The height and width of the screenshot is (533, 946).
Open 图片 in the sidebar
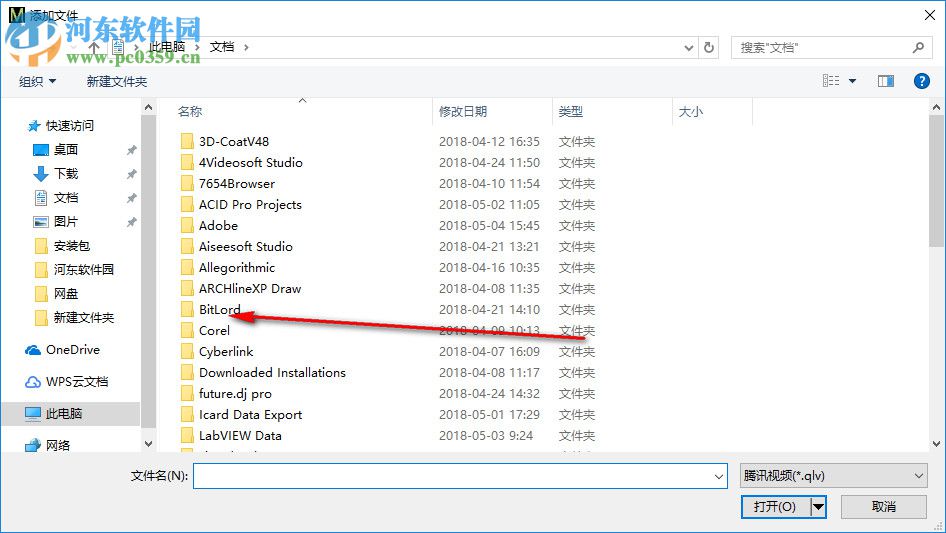point(66,222)
